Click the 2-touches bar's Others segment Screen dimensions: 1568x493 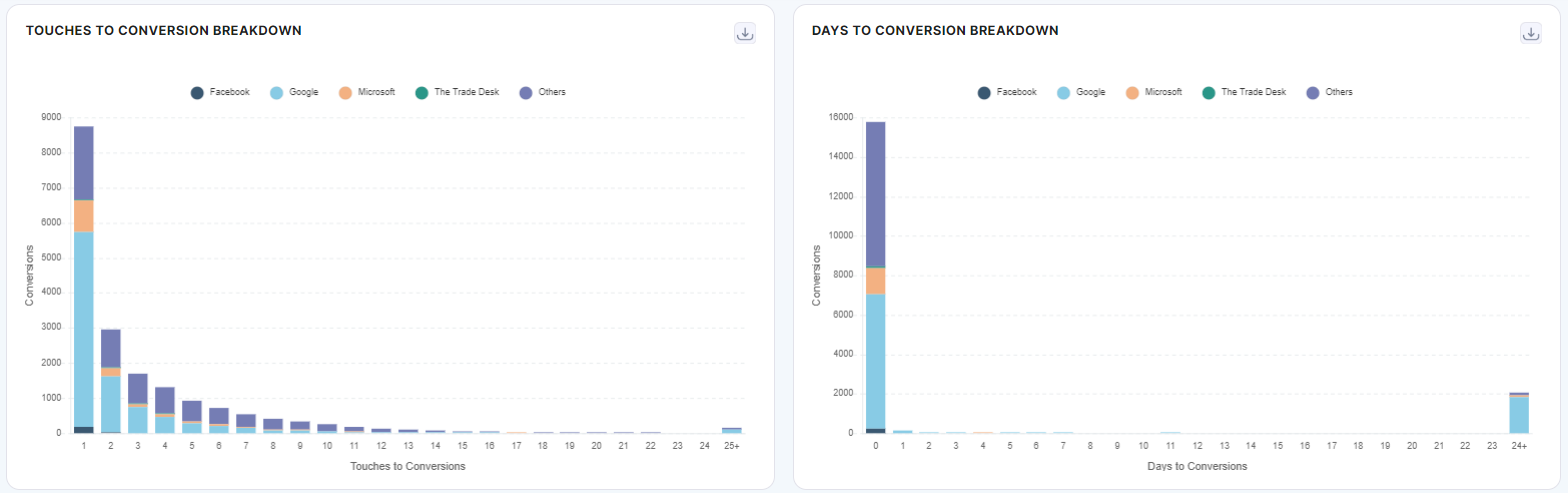(111, 348)
